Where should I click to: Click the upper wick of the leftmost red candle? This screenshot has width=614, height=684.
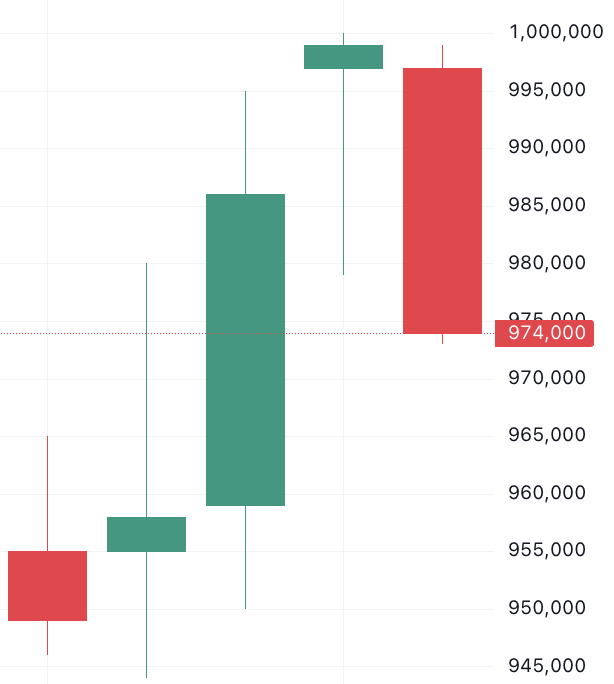[x=47, y=493]
